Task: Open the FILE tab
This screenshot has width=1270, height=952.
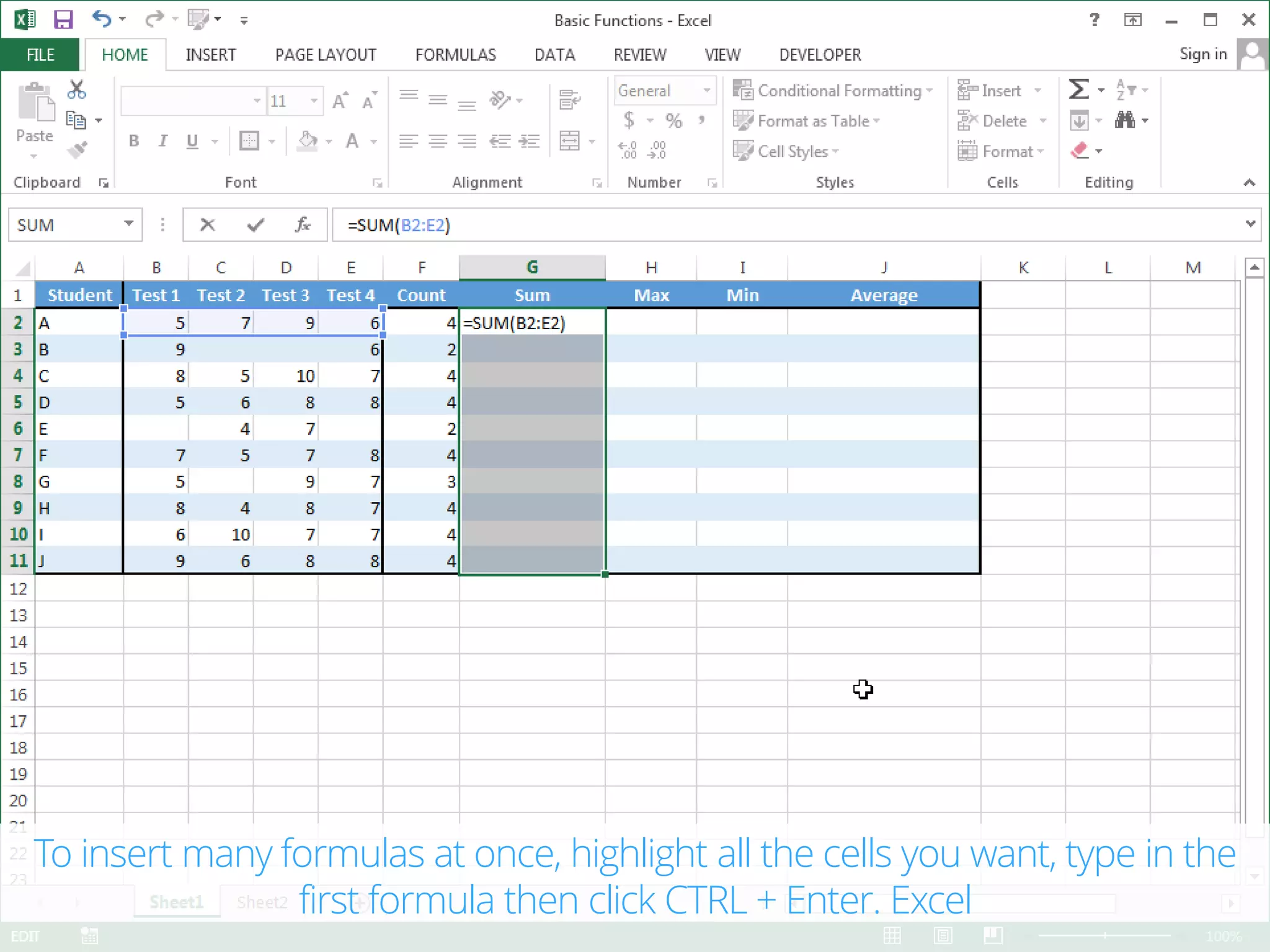Action: click(x=40, y=55)
